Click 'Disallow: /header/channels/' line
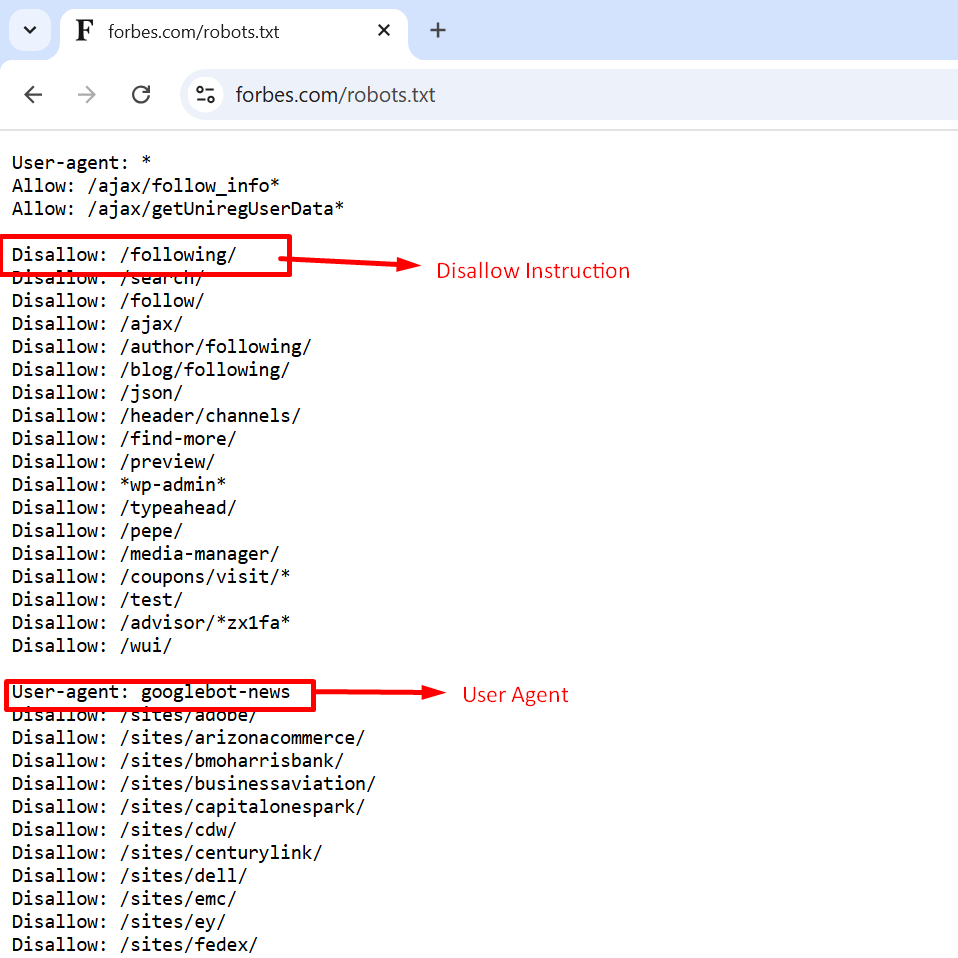 [x=156, y=416]
